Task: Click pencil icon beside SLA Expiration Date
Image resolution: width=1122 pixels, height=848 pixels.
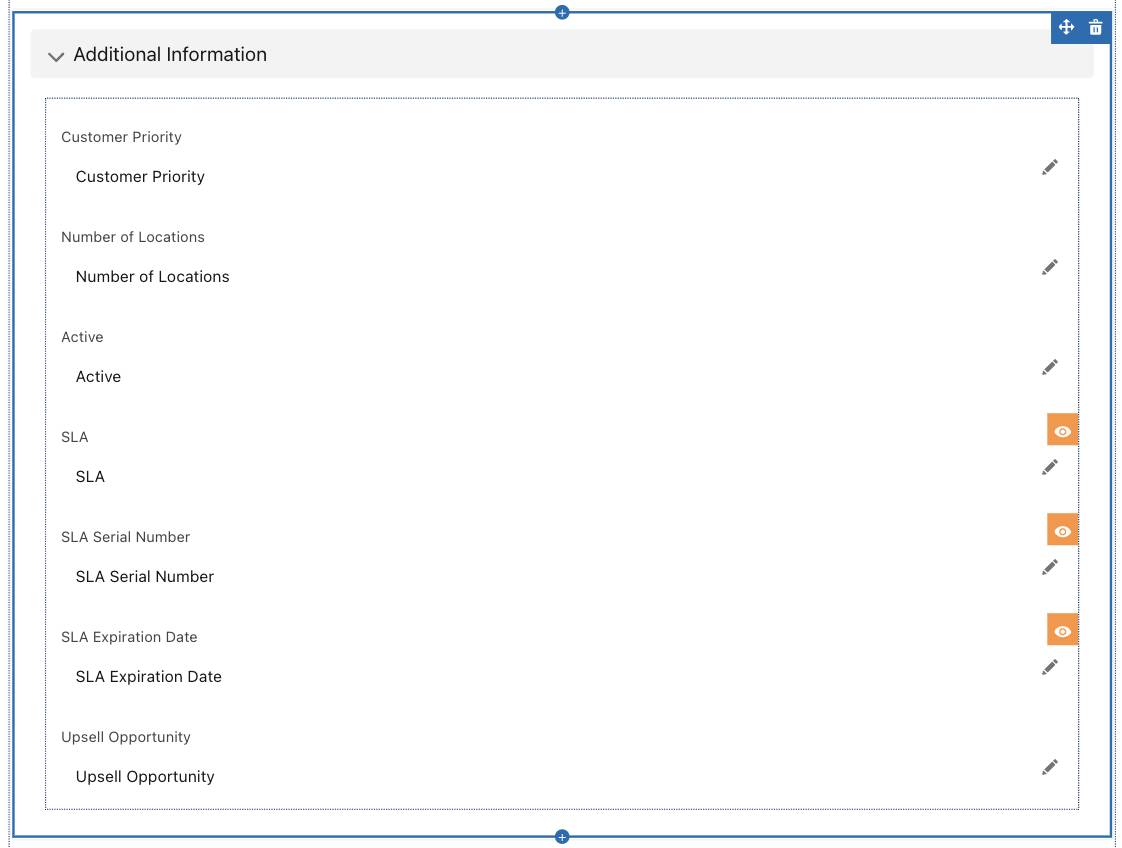Action: coord(1050,668)
